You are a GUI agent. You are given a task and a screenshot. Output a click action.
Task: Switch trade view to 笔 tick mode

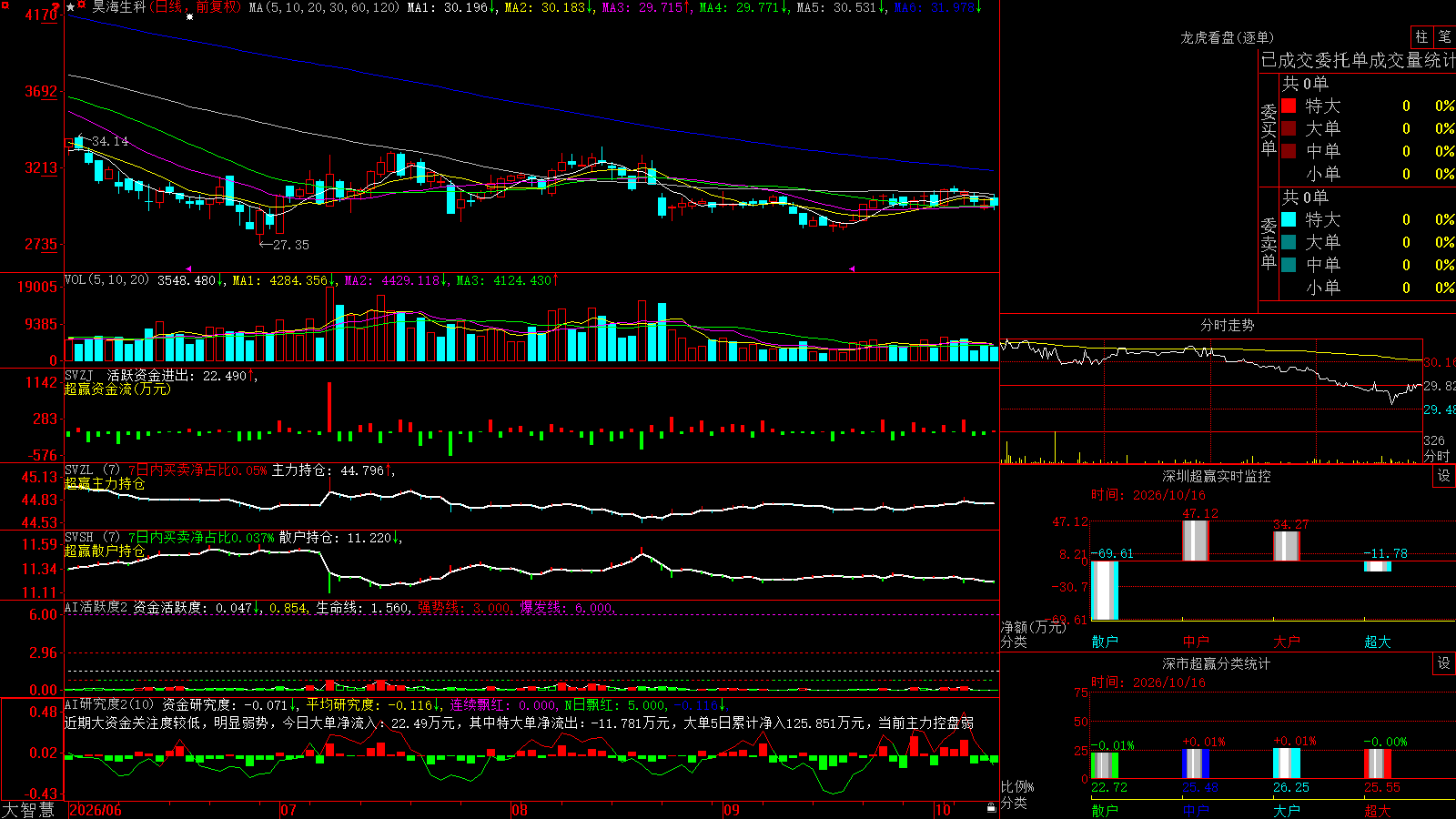coord(1444,37)
